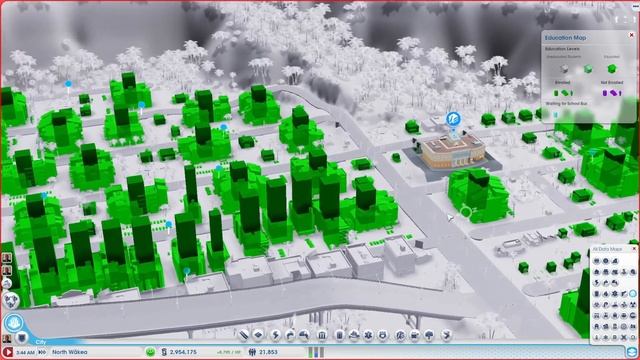Screen dimensions: 640x360
Task: Click the top advisor portrait on left edge
Action: point(7,258)
